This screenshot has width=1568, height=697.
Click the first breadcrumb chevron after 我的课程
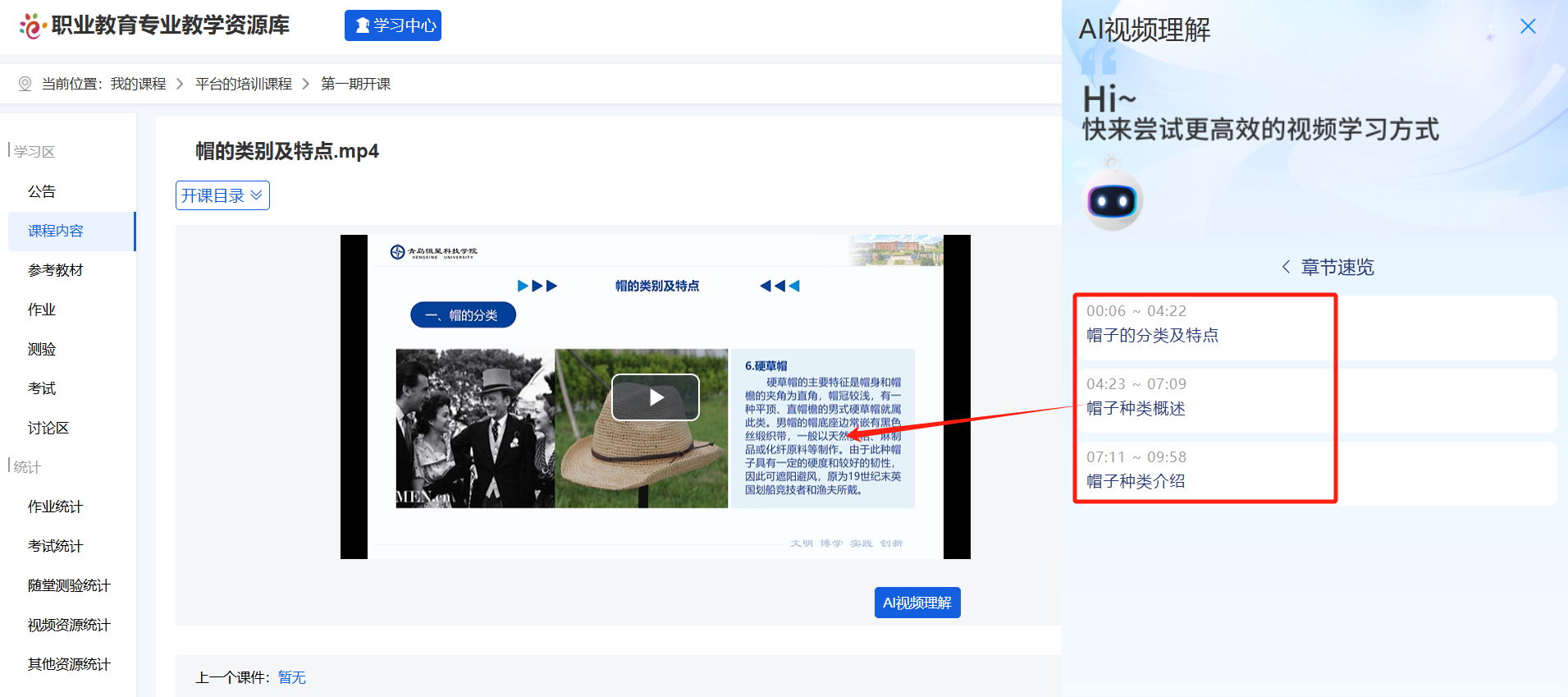[x=181, y=84]
